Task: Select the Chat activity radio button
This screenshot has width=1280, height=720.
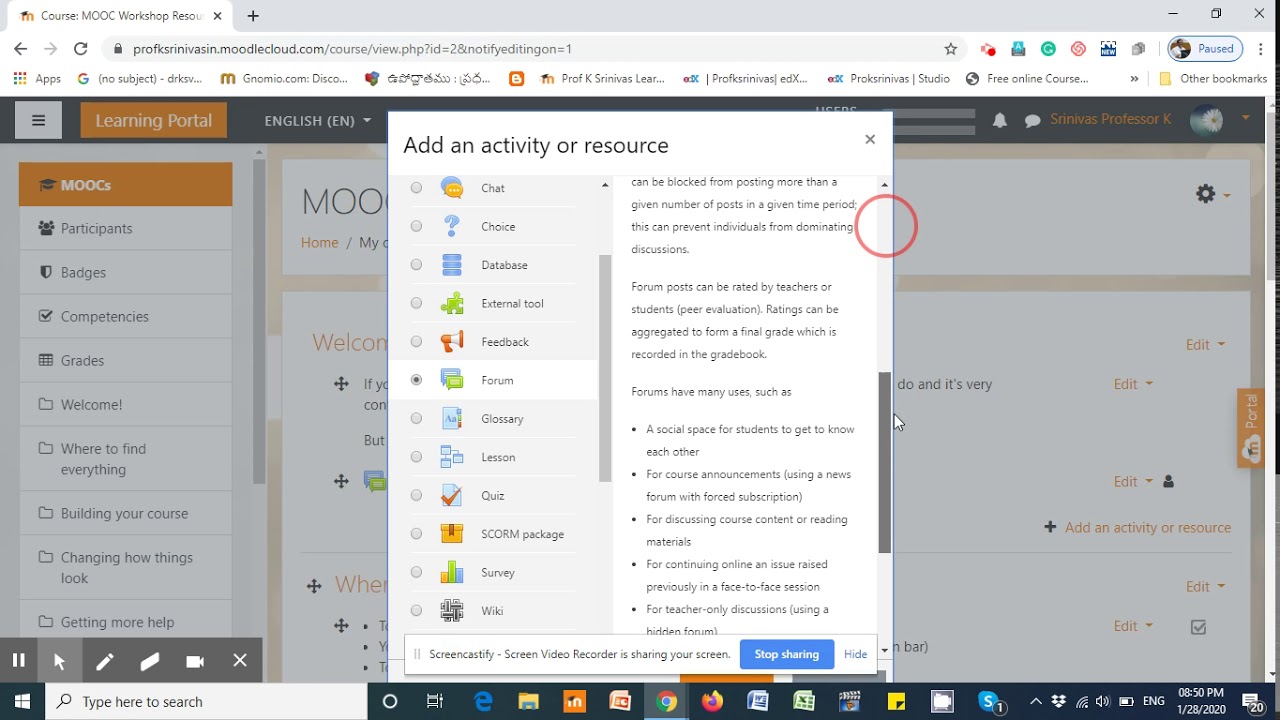Action: pos(416,188)
